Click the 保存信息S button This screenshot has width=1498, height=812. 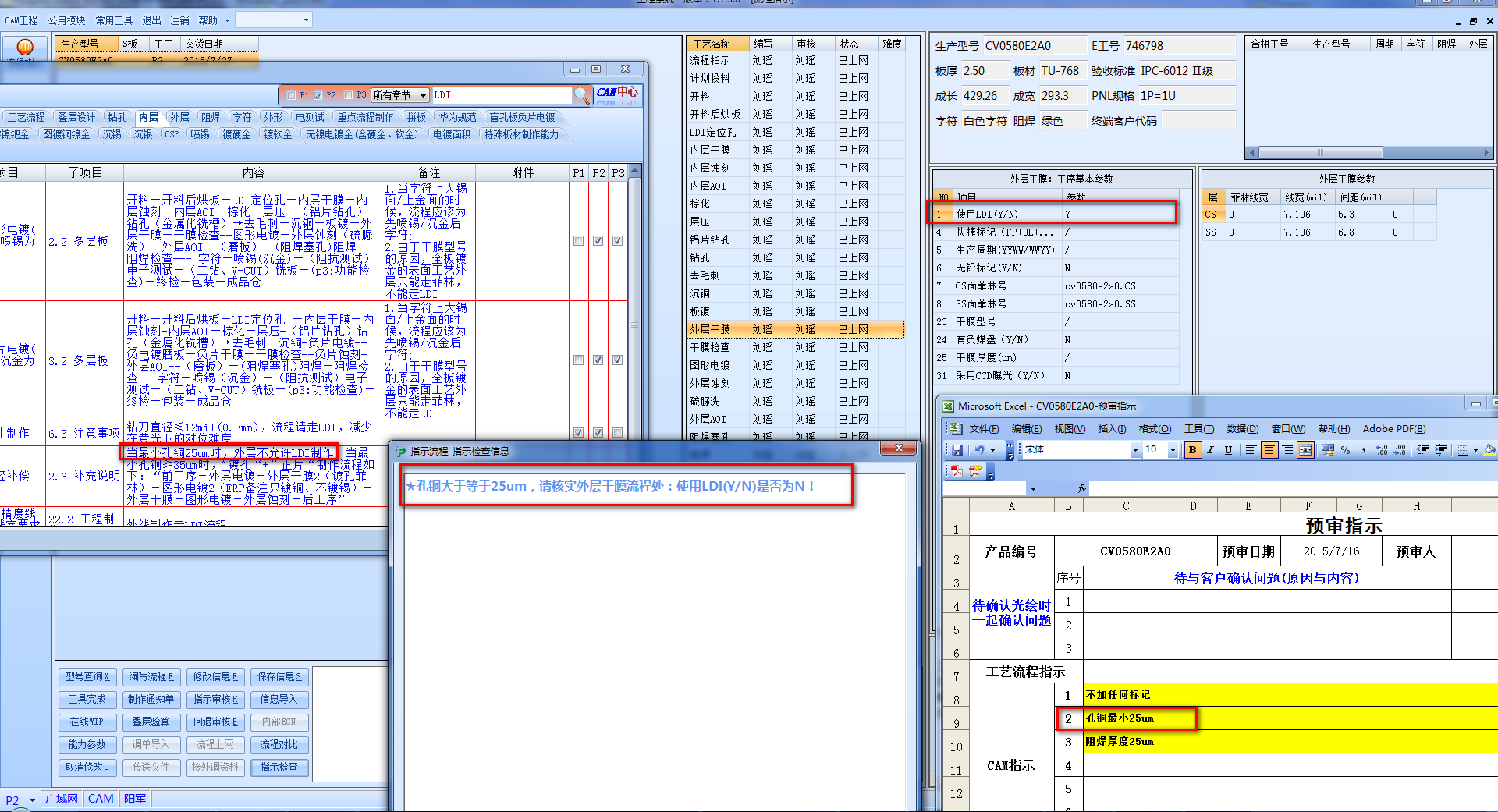(279, 677)
